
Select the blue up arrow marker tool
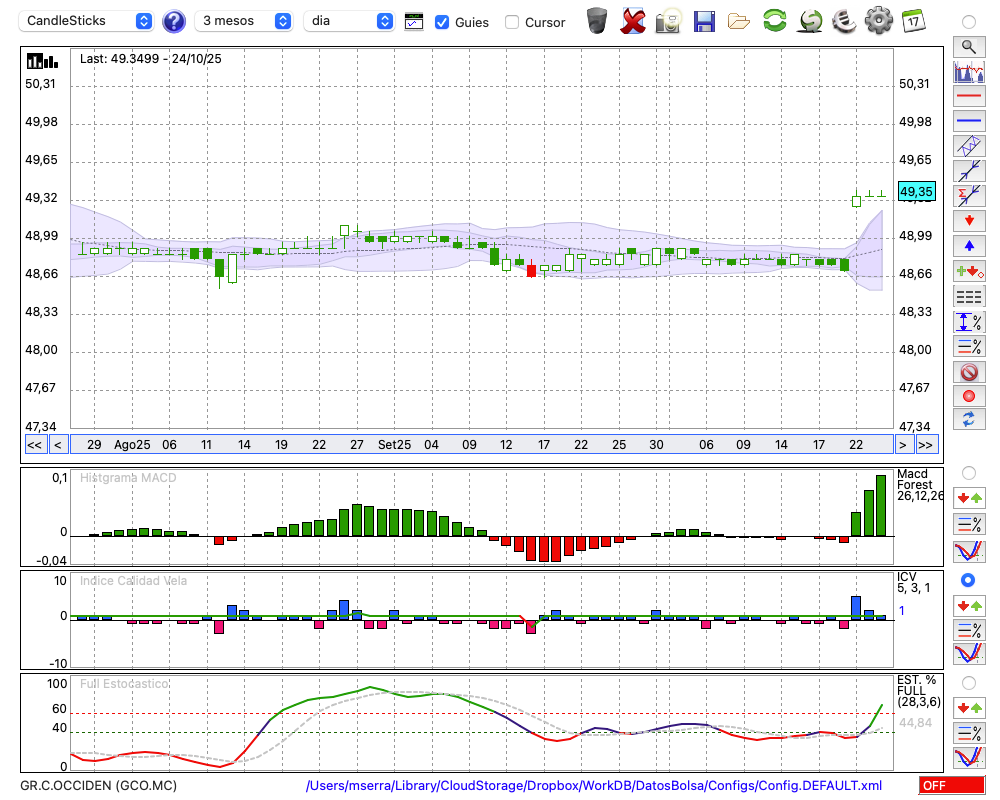(968, 246)
